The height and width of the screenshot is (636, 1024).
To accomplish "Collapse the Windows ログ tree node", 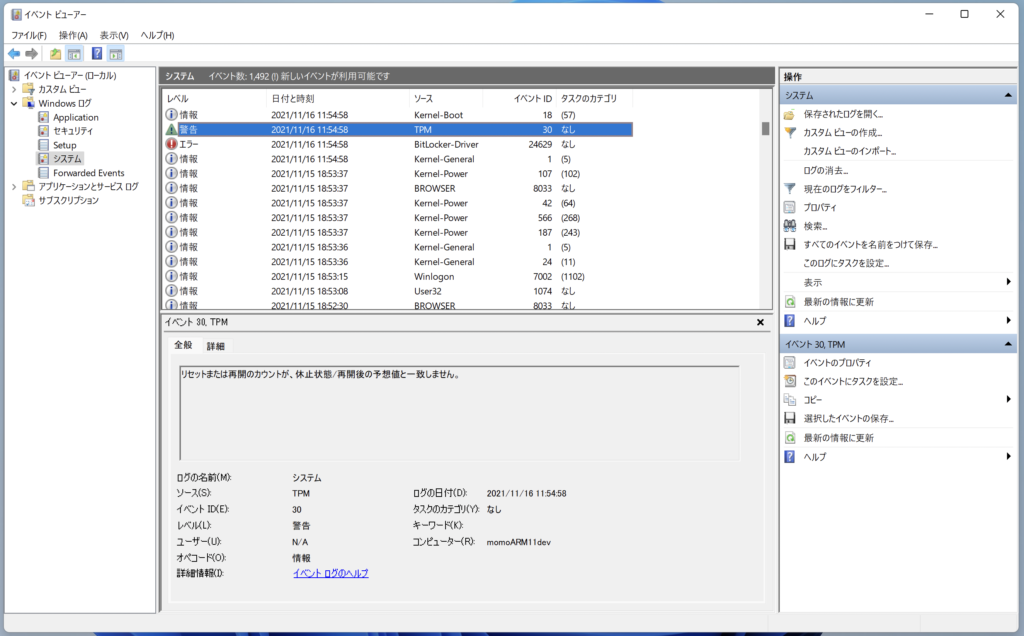I will click(x=14, y=103).
